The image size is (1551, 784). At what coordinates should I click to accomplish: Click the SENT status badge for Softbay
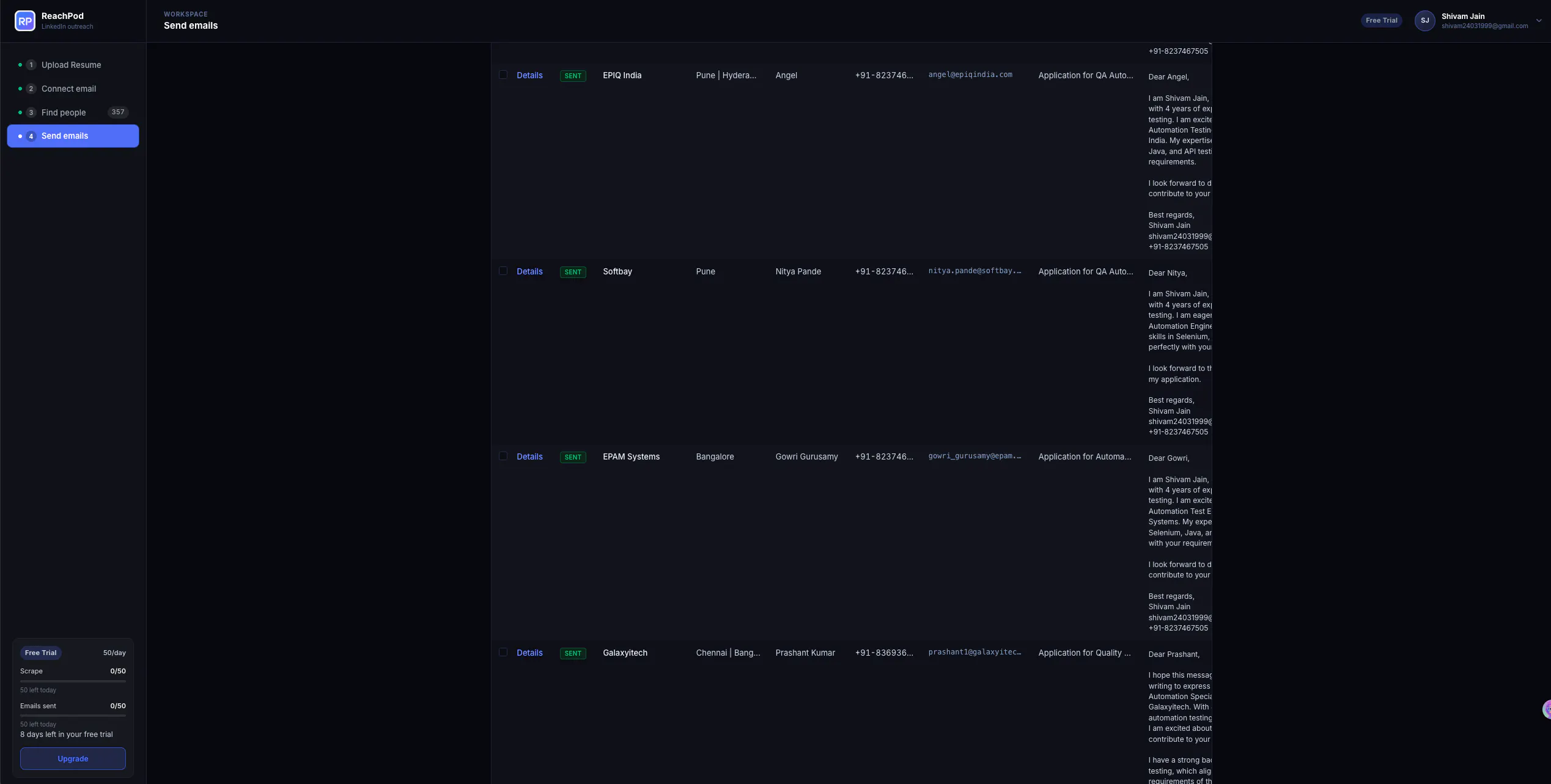(x=573, y=273)
